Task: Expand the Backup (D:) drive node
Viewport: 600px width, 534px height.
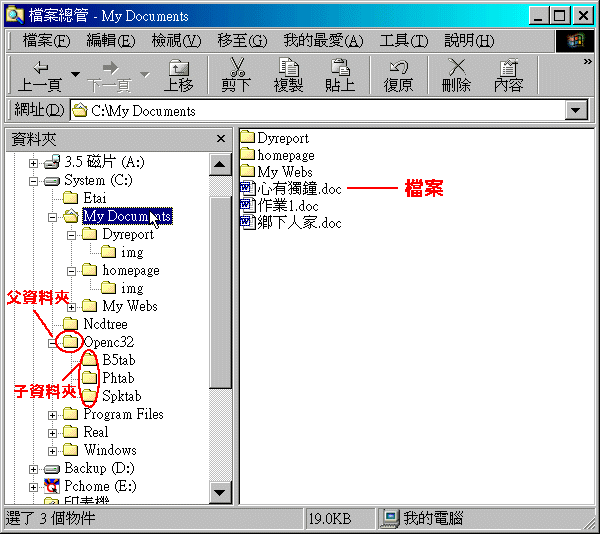Action: coord(33,469)
